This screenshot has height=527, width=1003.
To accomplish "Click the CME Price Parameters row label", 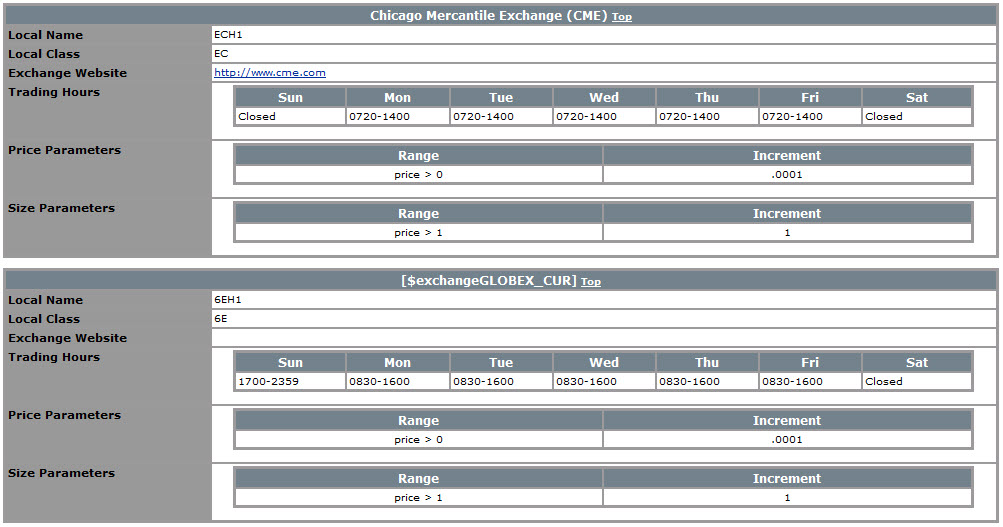I will pyautogui.click(x=64, y=150).
